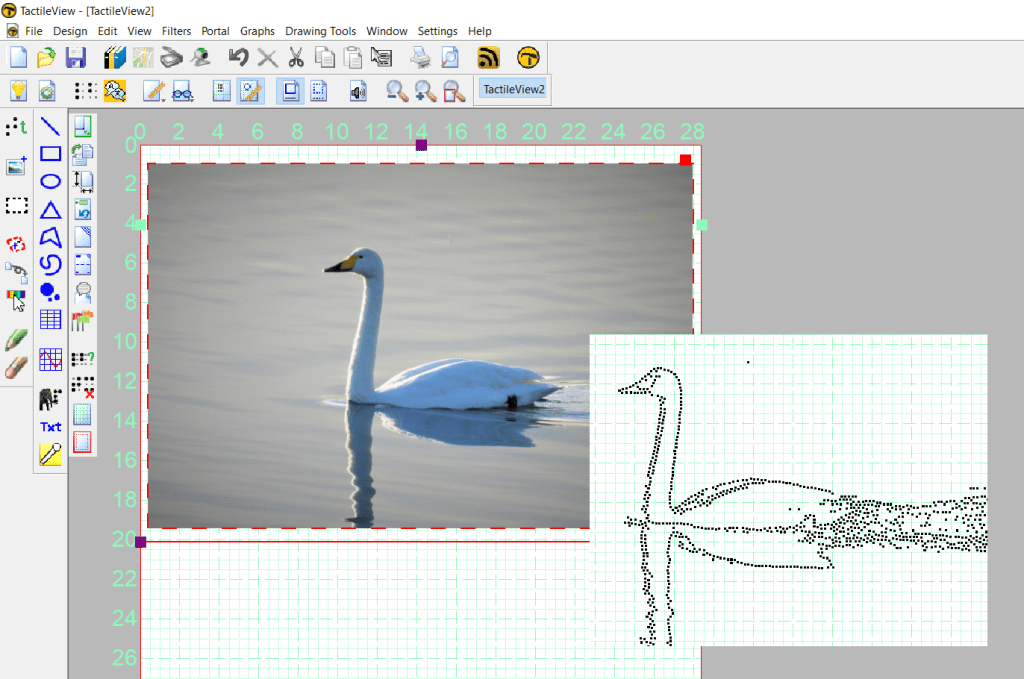Select the freehand squiggle drawing tool
This screenshot has height=679, width=1024.
tap(49, 262)
